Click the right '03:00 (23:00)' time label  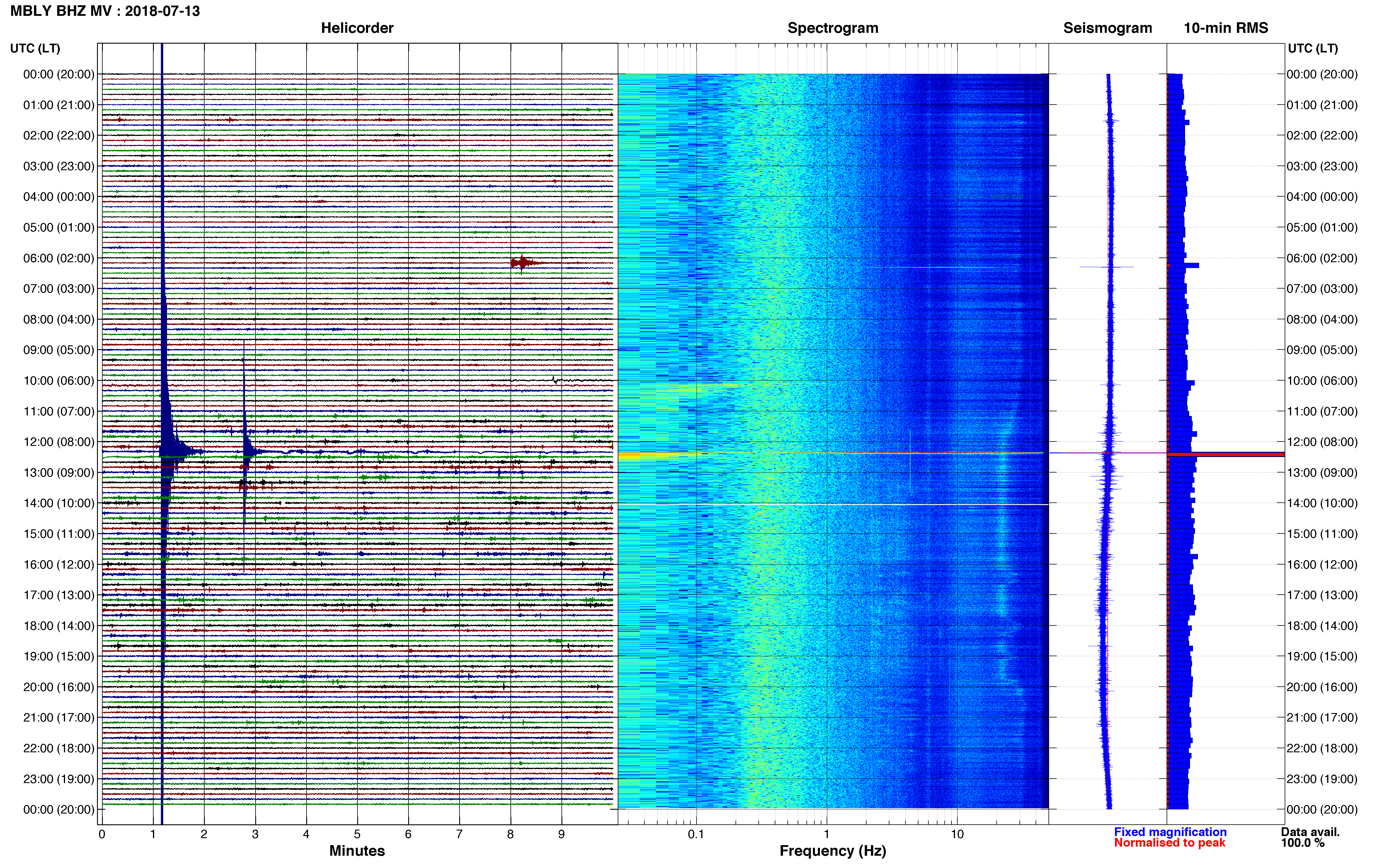(x=1322, y=166)
